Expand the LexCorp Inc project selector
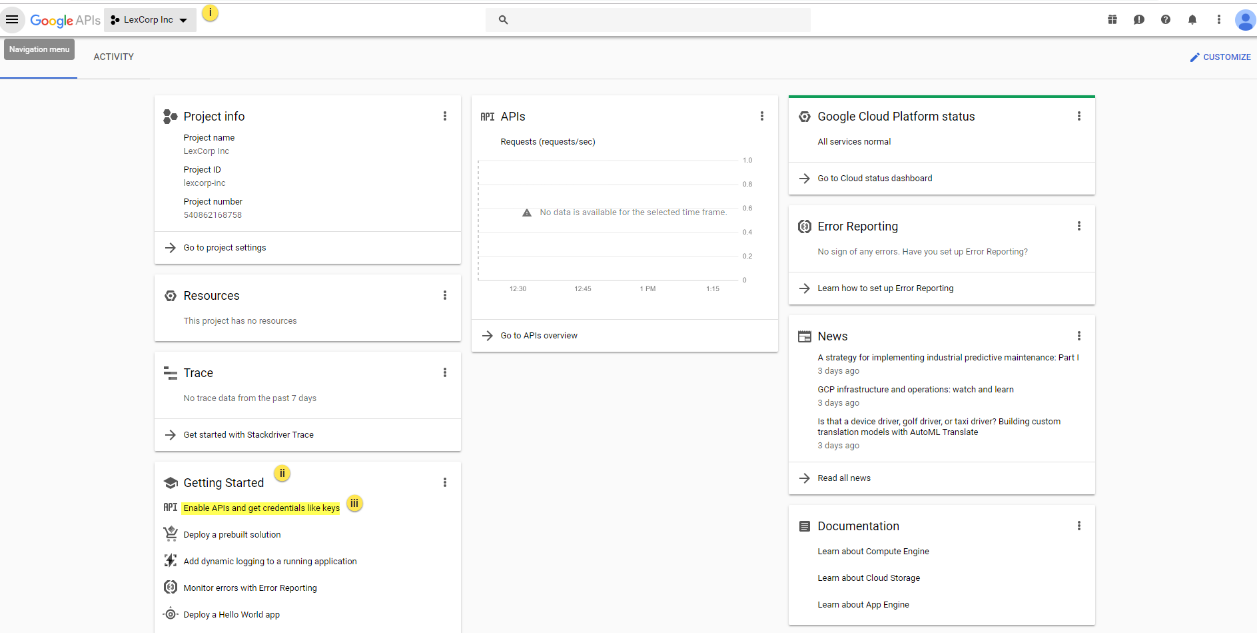Image resolution: width=1257 pixels, height=633 pixels. (x=150, y=20)
